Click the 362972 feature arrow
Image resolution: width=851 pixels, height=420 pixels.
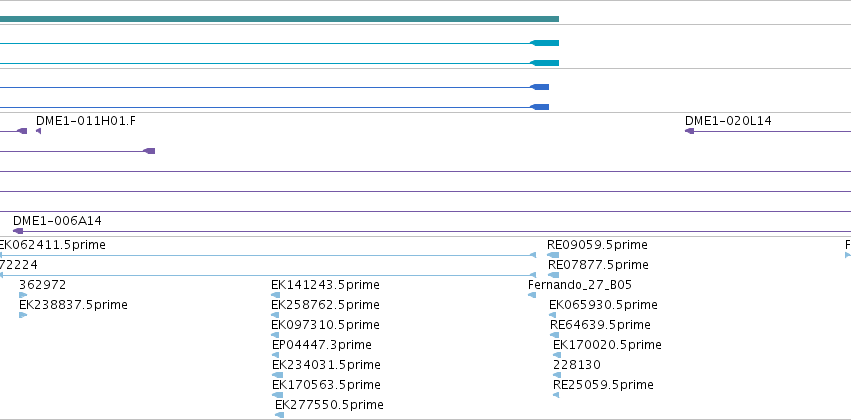(23, 295)
